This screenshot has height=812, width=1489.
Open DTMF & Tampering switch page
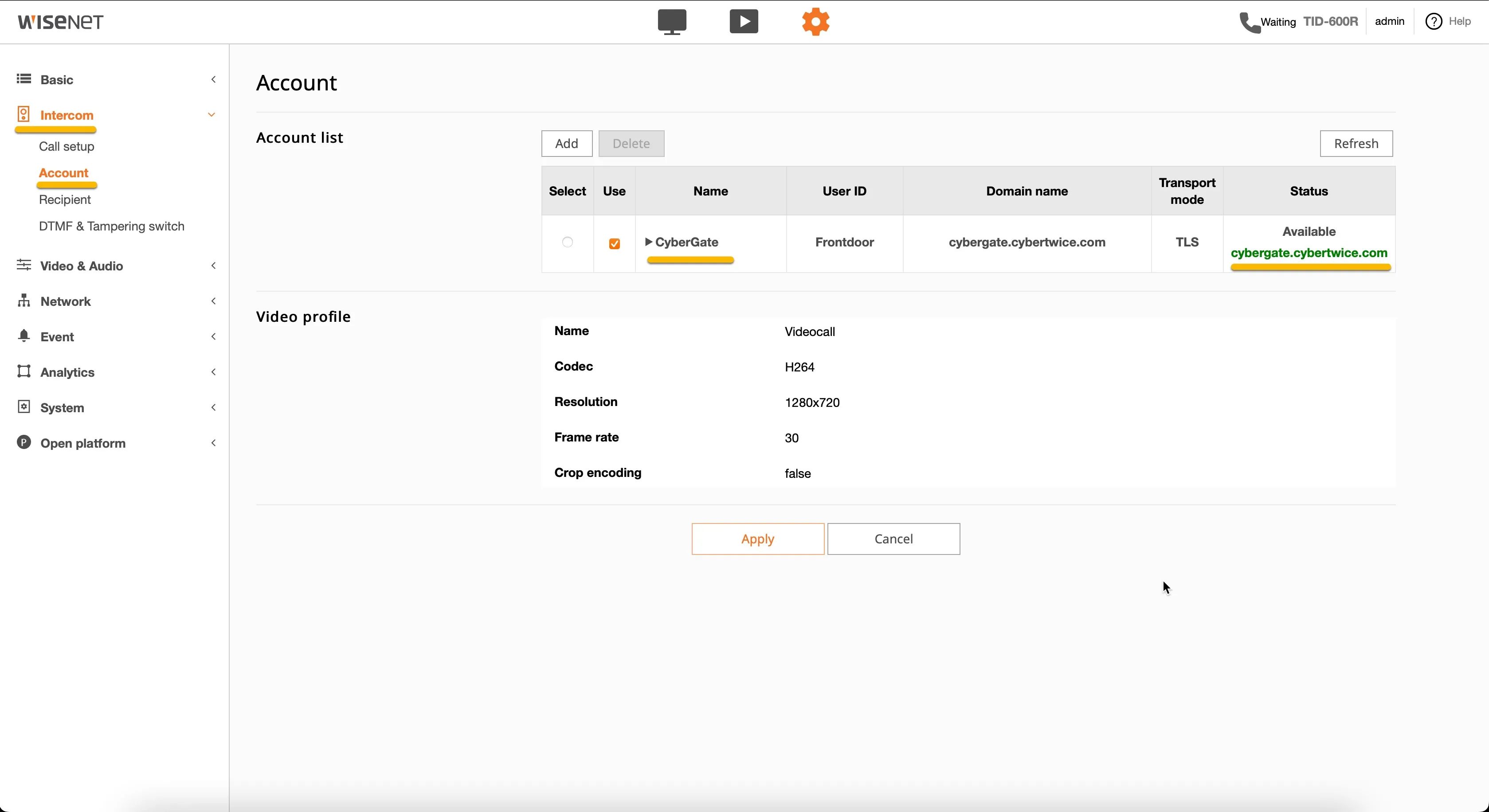coord(112,226)
